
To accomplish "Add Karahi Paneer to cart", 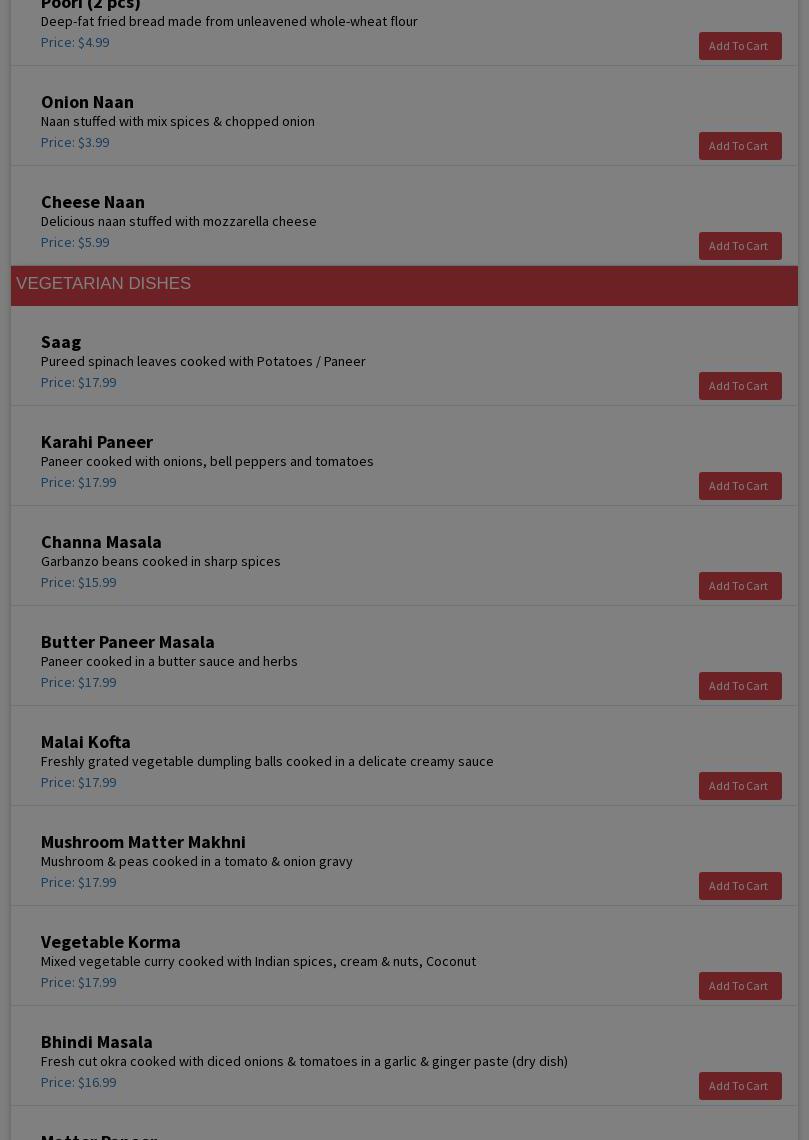I will [x=739, y=486].
